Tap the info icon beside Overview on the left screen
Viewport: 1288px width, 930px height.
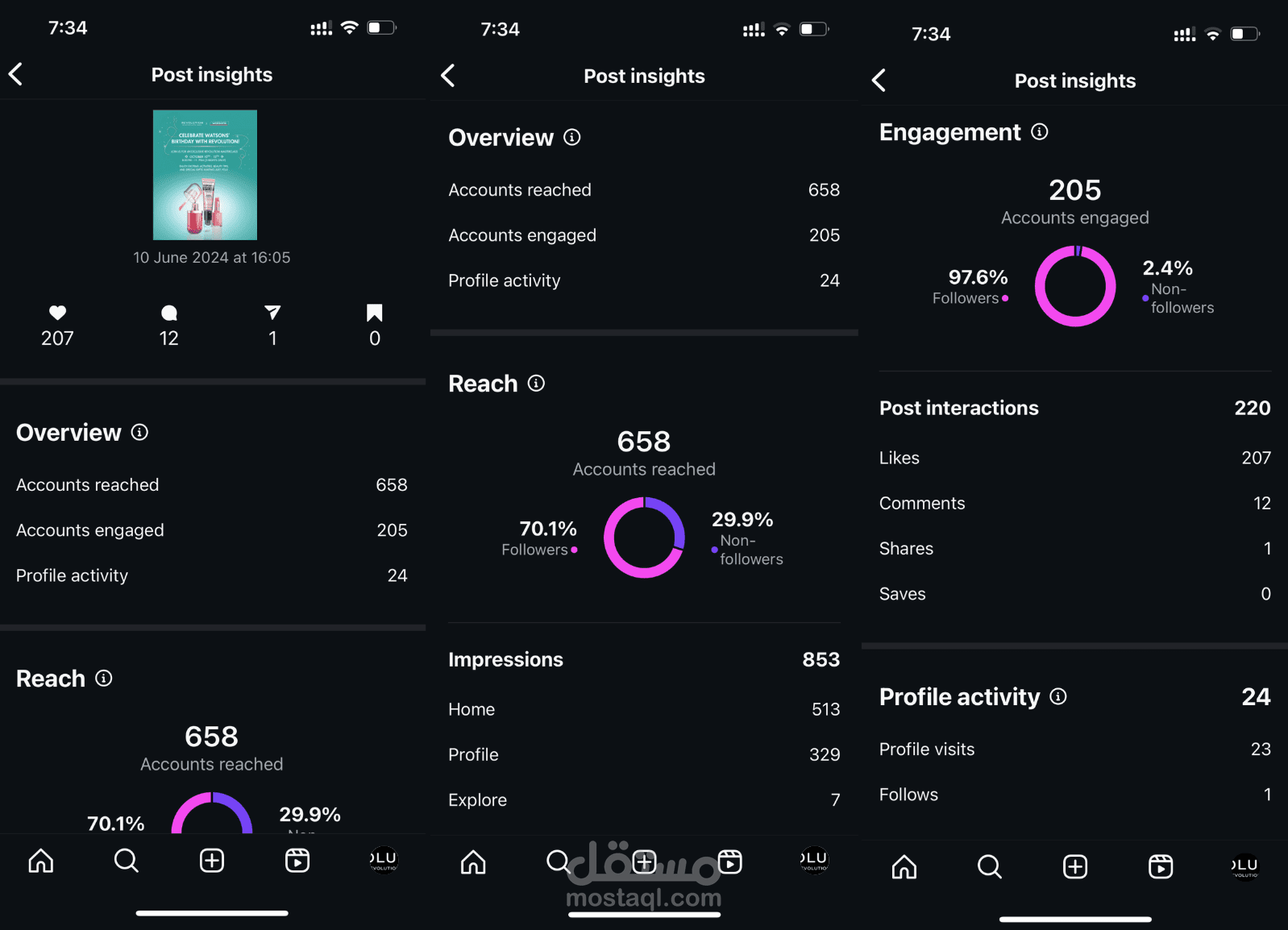tap(139, 432)
